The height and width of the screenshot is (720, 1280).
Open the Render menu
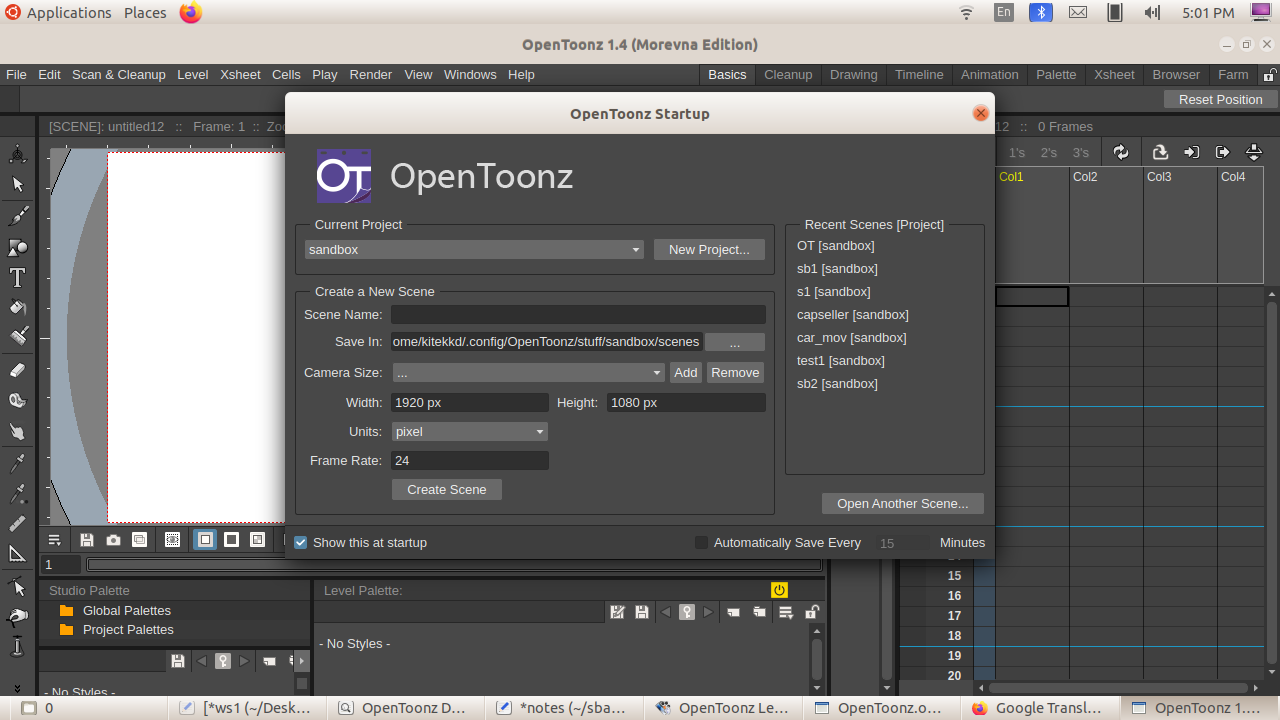pos(370,74)
